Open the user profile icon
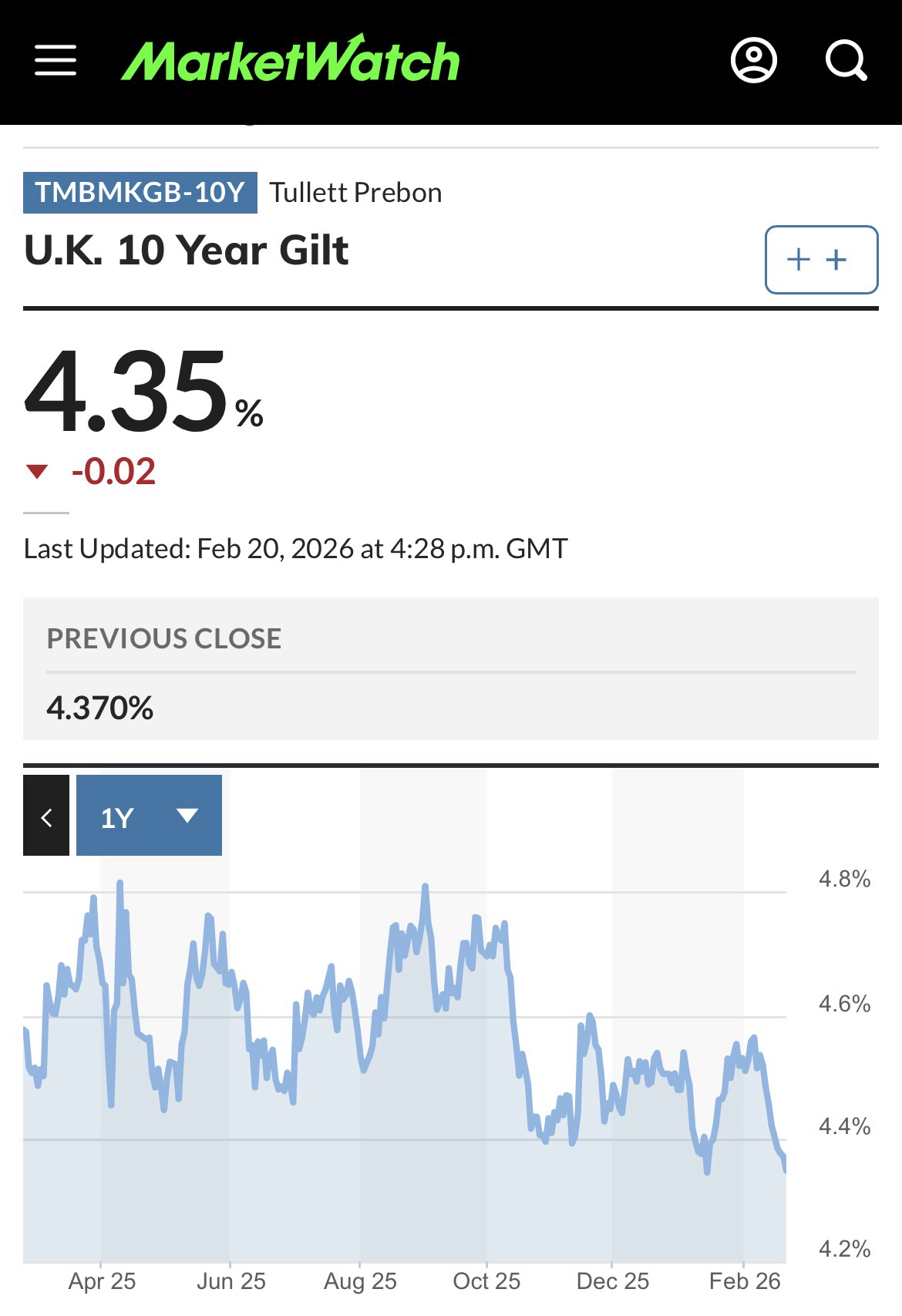902x1316 pixels. (753, 60)
